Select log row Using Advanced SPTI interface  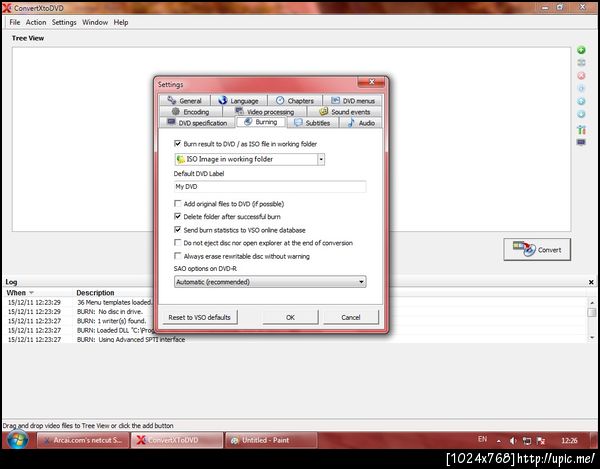[x=130, y=339]
